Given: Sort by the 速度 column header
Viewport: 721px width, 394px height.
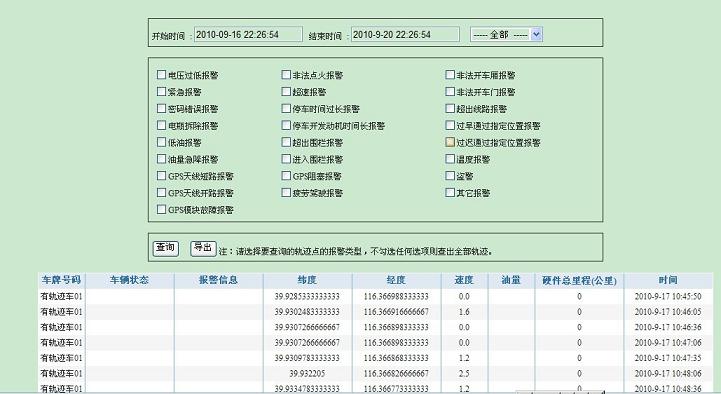Looking at the screenshot, I should (x=464, y=280).
